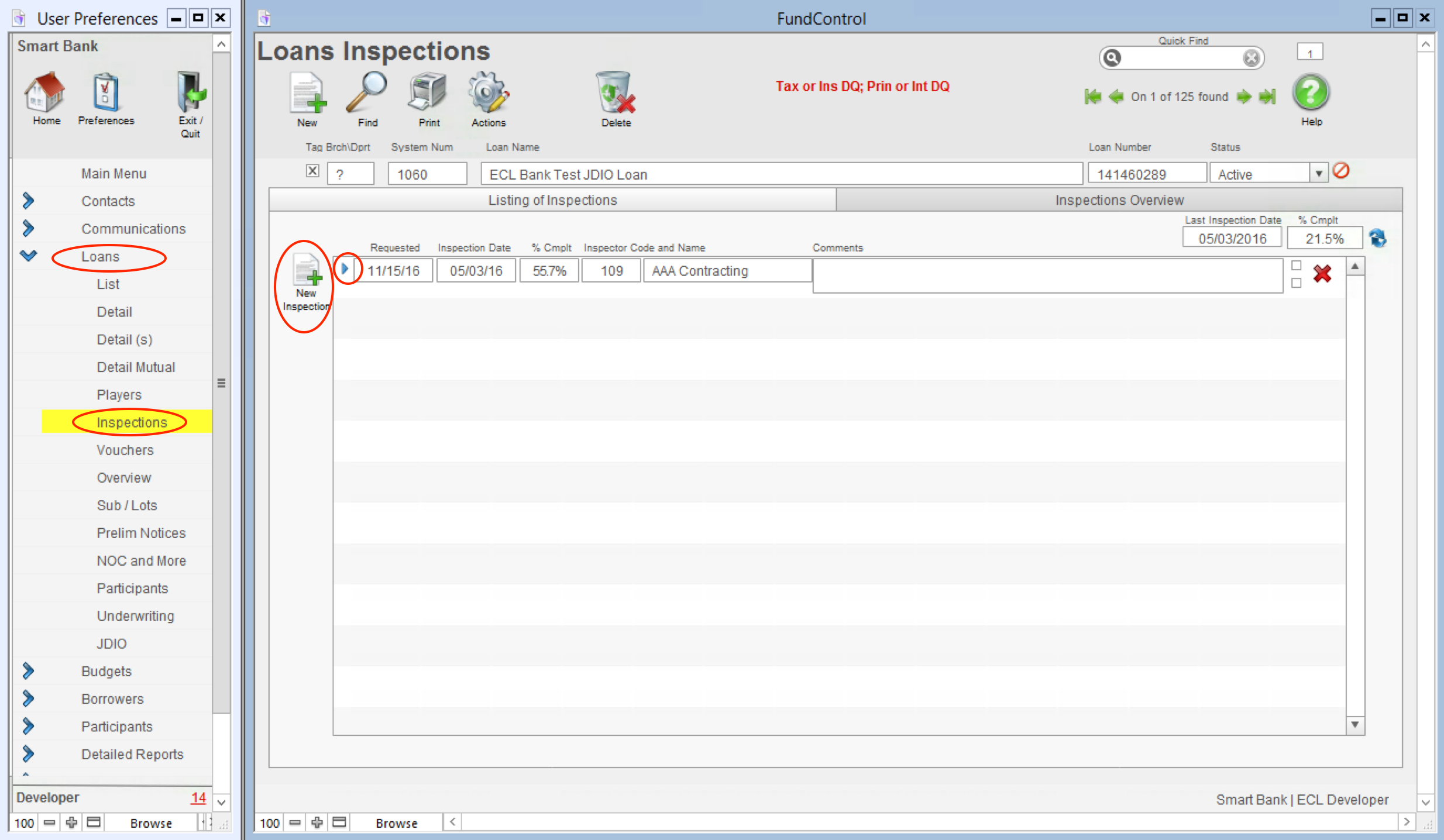Screen dimensions: 1444x840
Task: Go to the previous record arrow
Action: point(1115,97)
